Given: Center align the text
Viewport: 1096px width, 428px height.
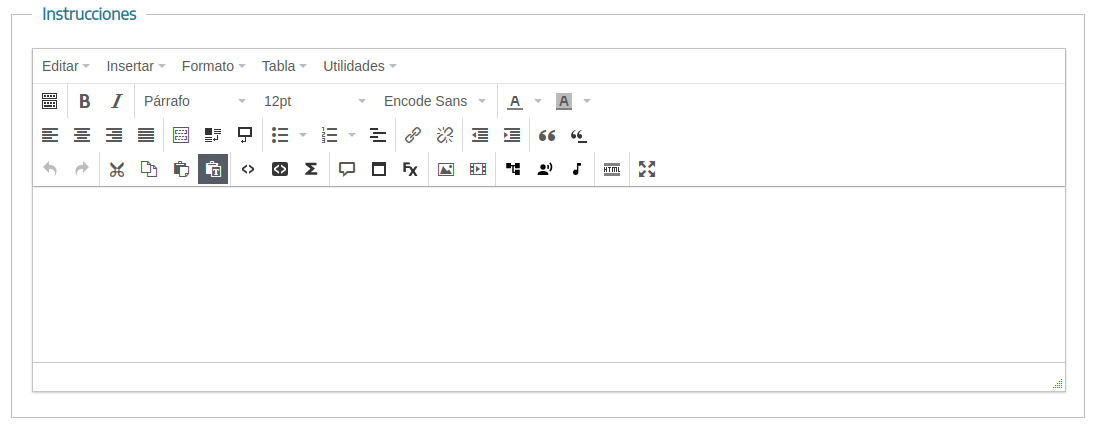Looking at the screenshot, I should click(82, 135).
